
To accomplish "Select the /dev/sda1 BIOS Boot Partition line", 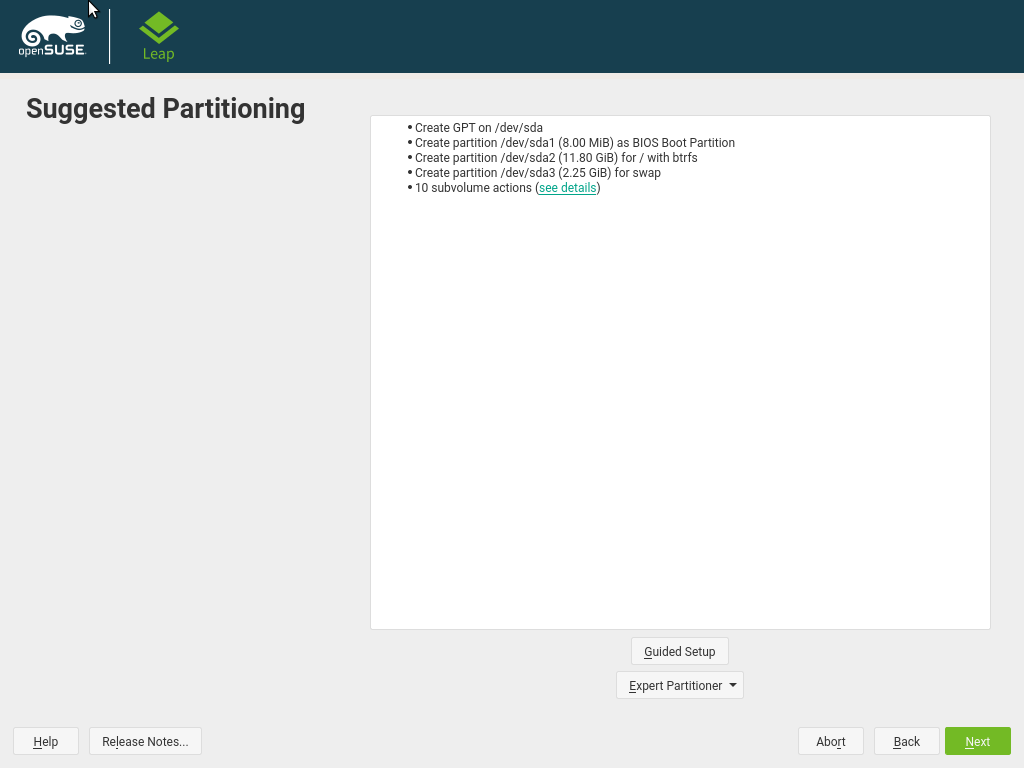I will pyautogui.click(x=574, y=143).
